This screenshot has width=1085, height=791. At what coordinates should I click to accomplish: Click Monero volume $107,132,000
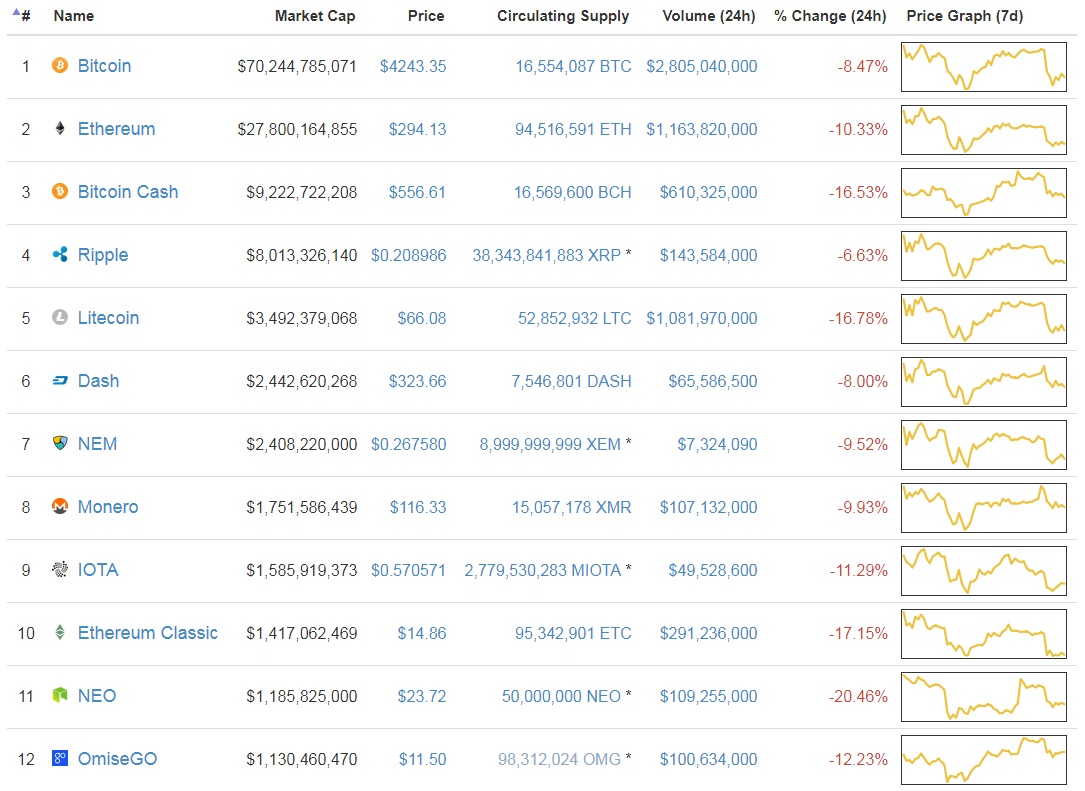(x=709, y=507)
